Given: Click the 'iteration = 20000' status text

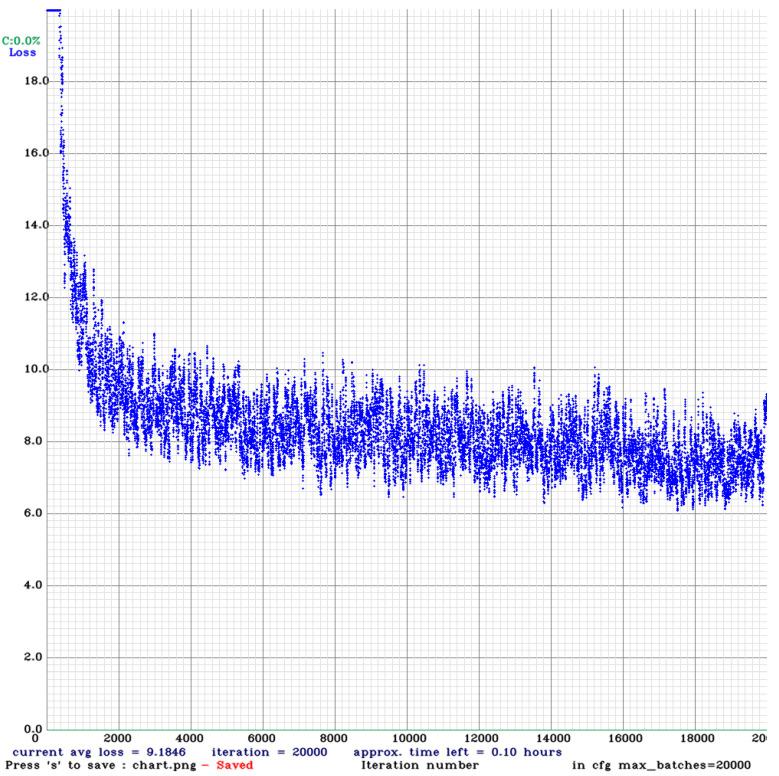Looking at the screenshot, I should pos(269,752).
